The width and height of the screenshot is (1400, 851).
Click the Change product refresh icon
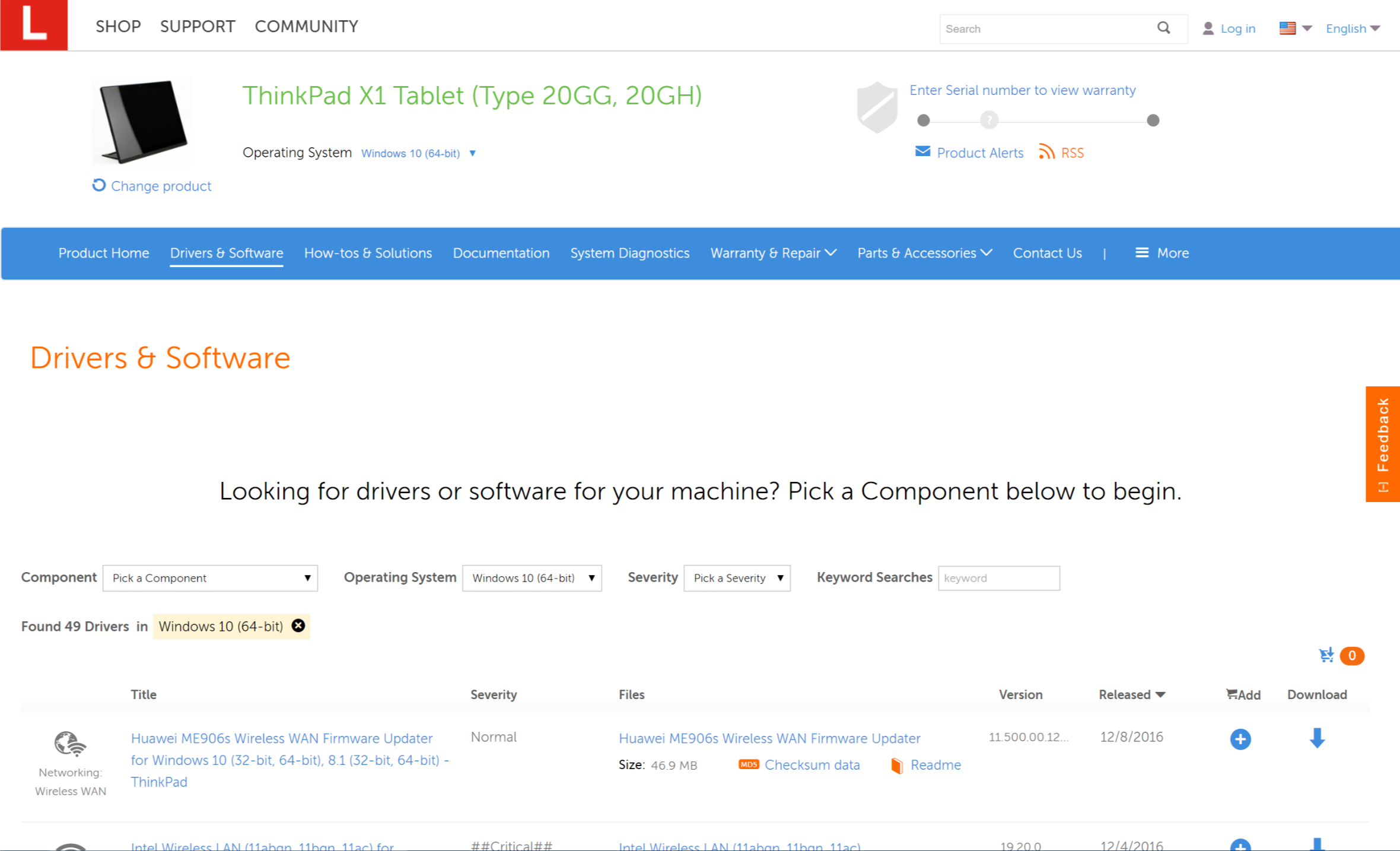click(99, 185)
